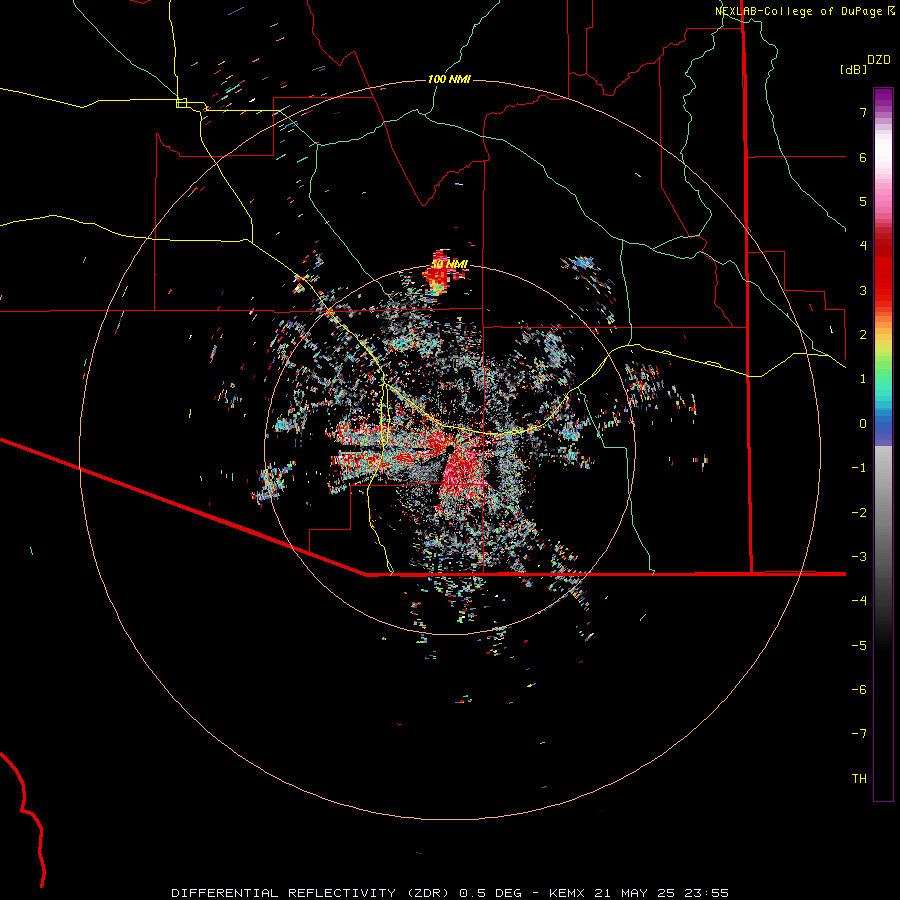900x900 pixels.
Task: Click the 50 NMI range ring label
Action: (x=449, y=264)
